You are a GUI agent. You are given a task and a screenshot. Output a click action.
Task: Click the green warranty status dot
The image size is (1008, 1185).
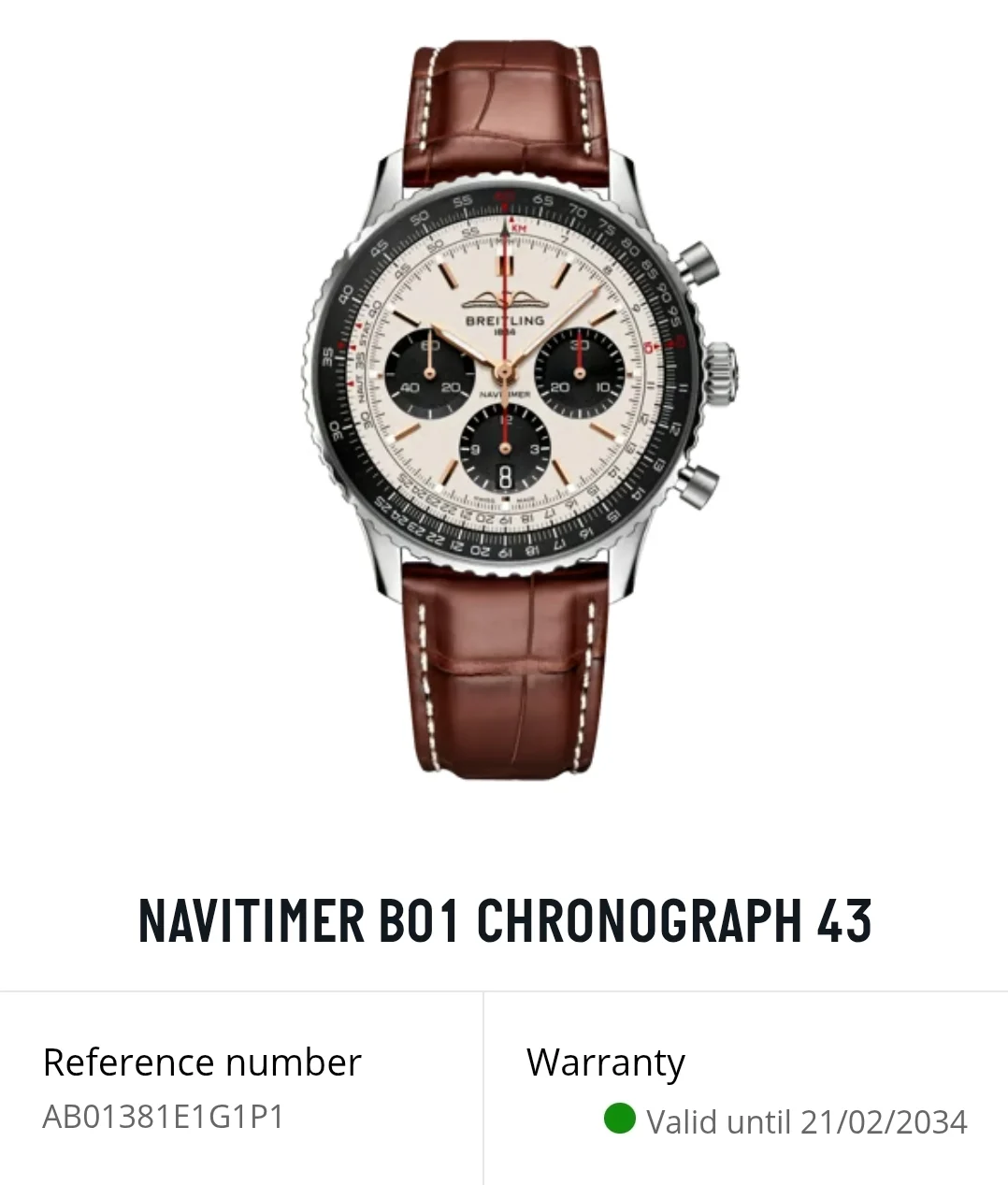tap(619, 1118)
